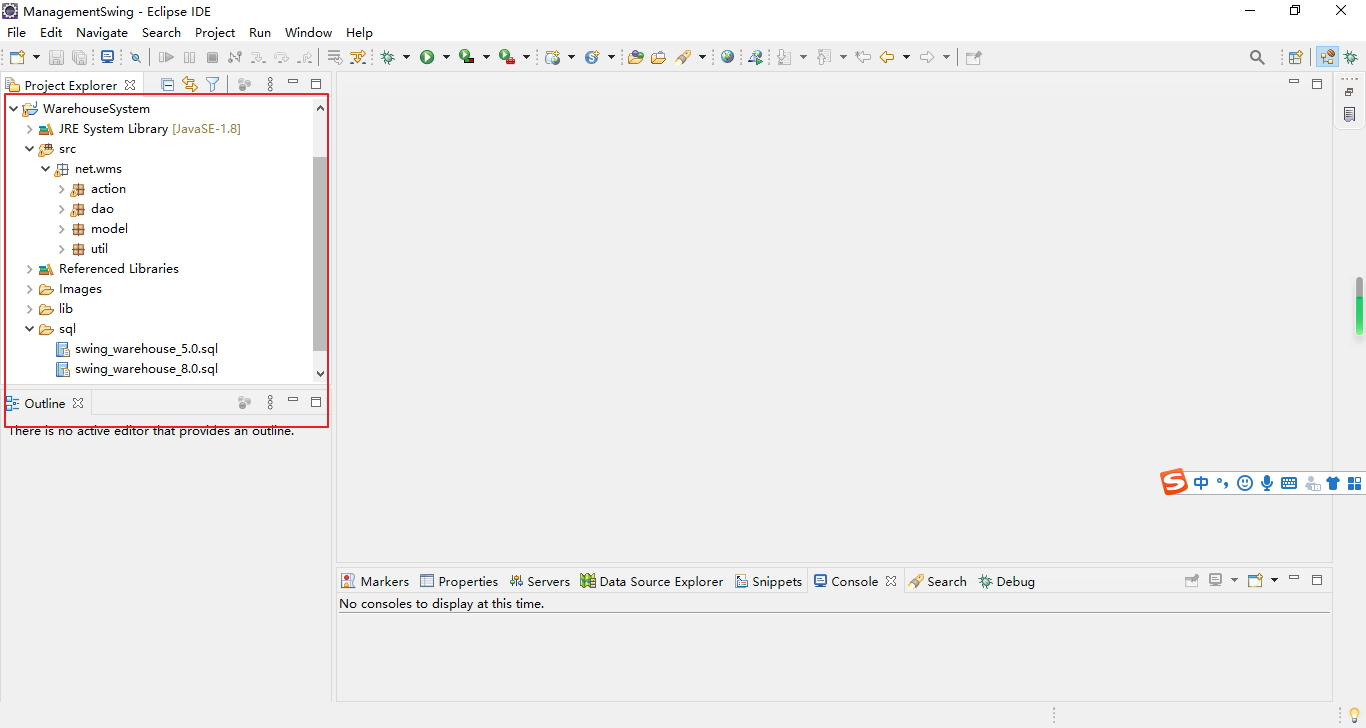Click the Save All toolbar icon
The width and height of the screenshot is (1366, 728).
point(80,58)
